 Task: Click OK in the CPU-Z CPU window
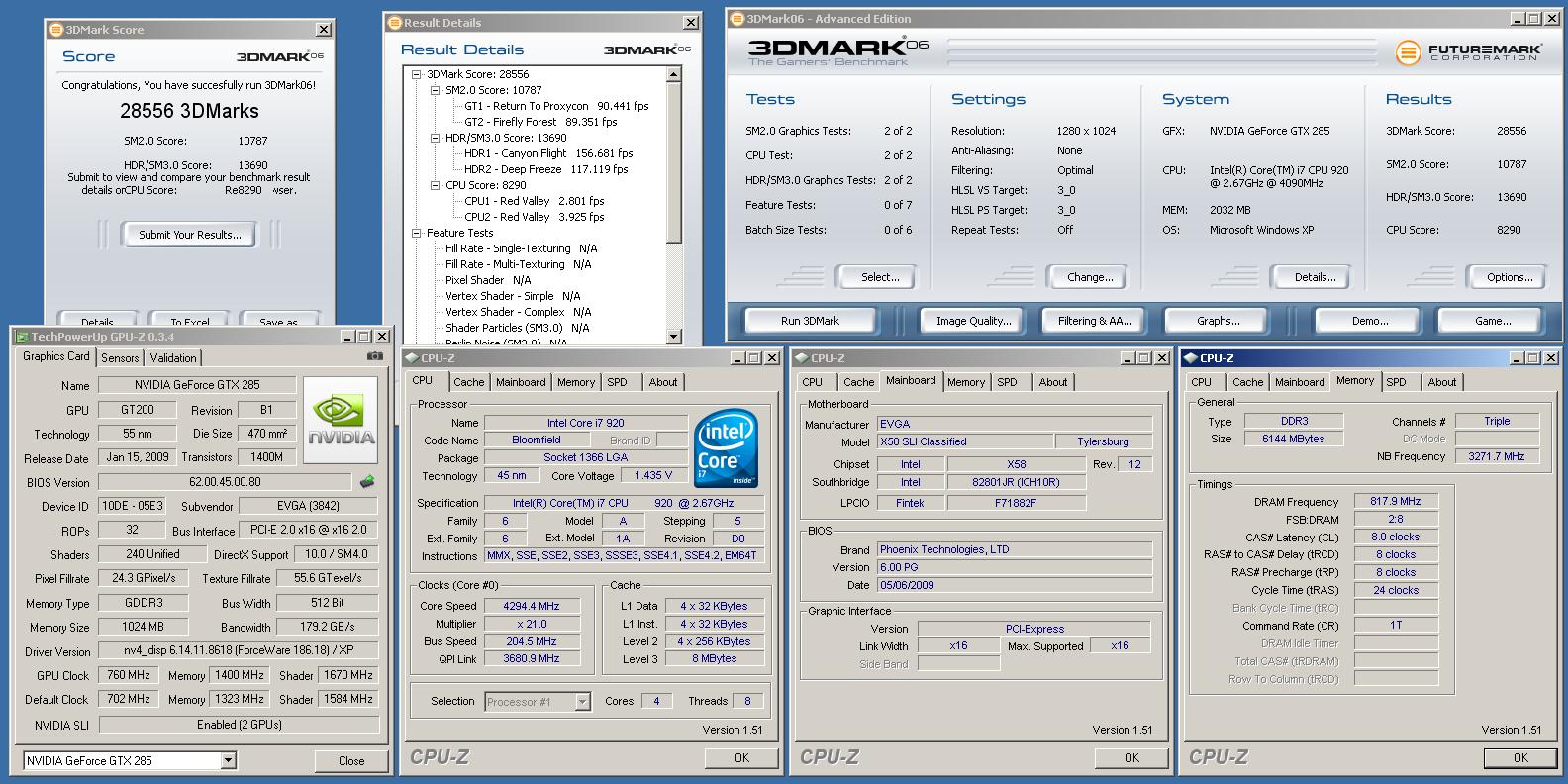741,757
